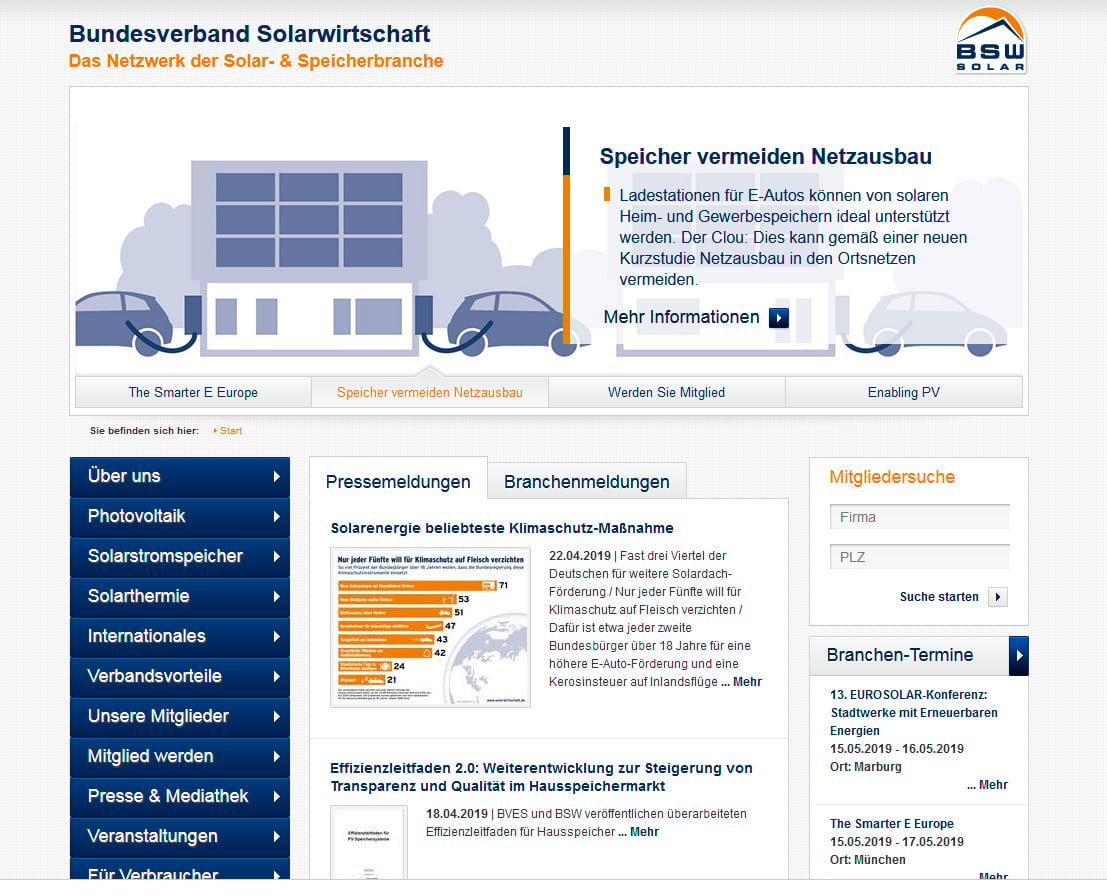Click the Bundesverband Solarwirtschaft title
The height and width of the screenshot is (896, 1107).
pyautogui.click(x=249, y=34)
